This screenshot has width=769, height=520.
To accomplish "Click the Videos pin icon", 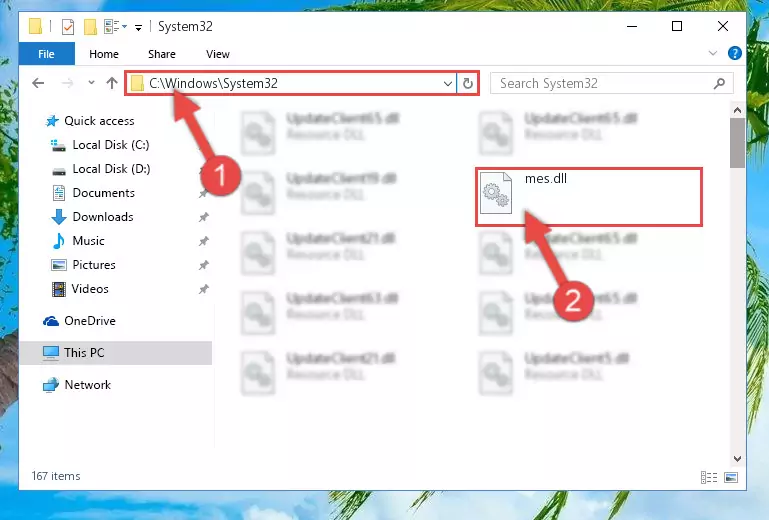I will coord(204,289).
